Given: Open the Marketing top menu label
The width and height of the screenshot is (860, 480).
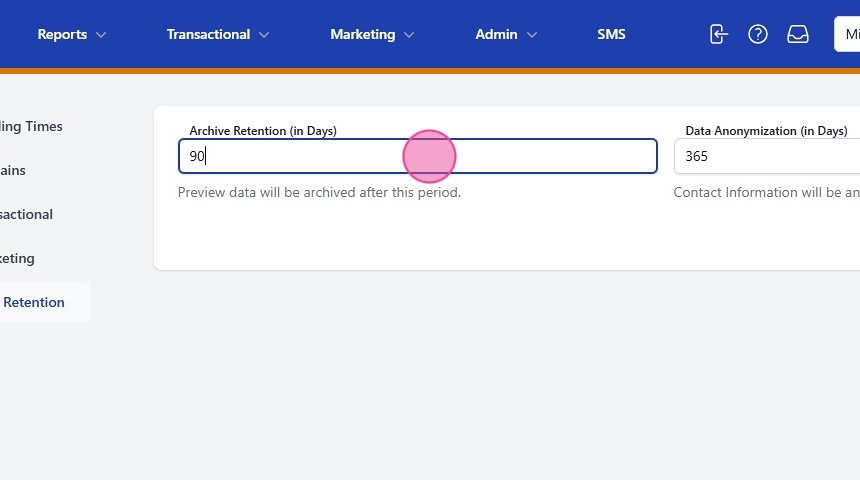Looking at the screenshot, I should 362,34.
